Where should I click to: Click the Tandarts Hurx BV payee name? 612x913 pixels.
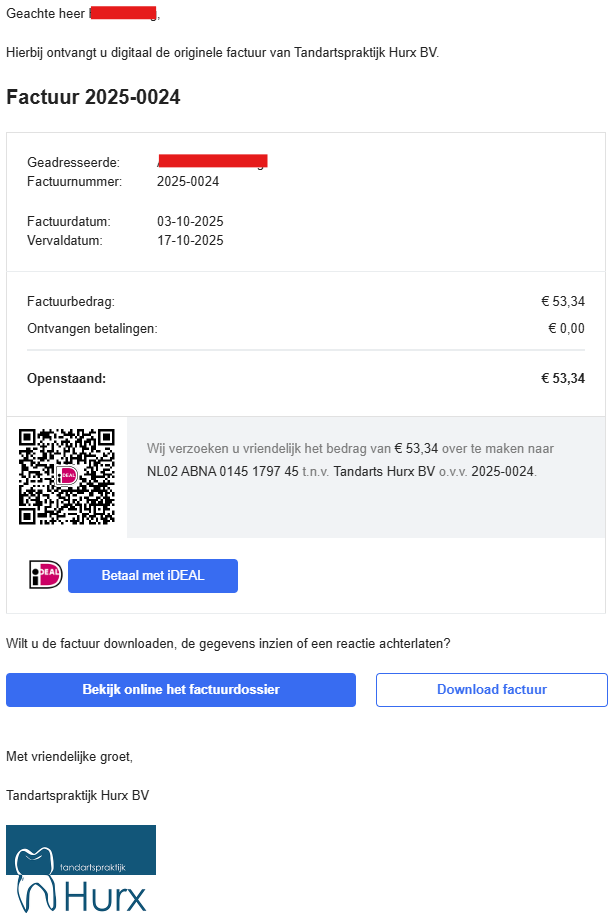pyautogui.click(x=384, y=470)
